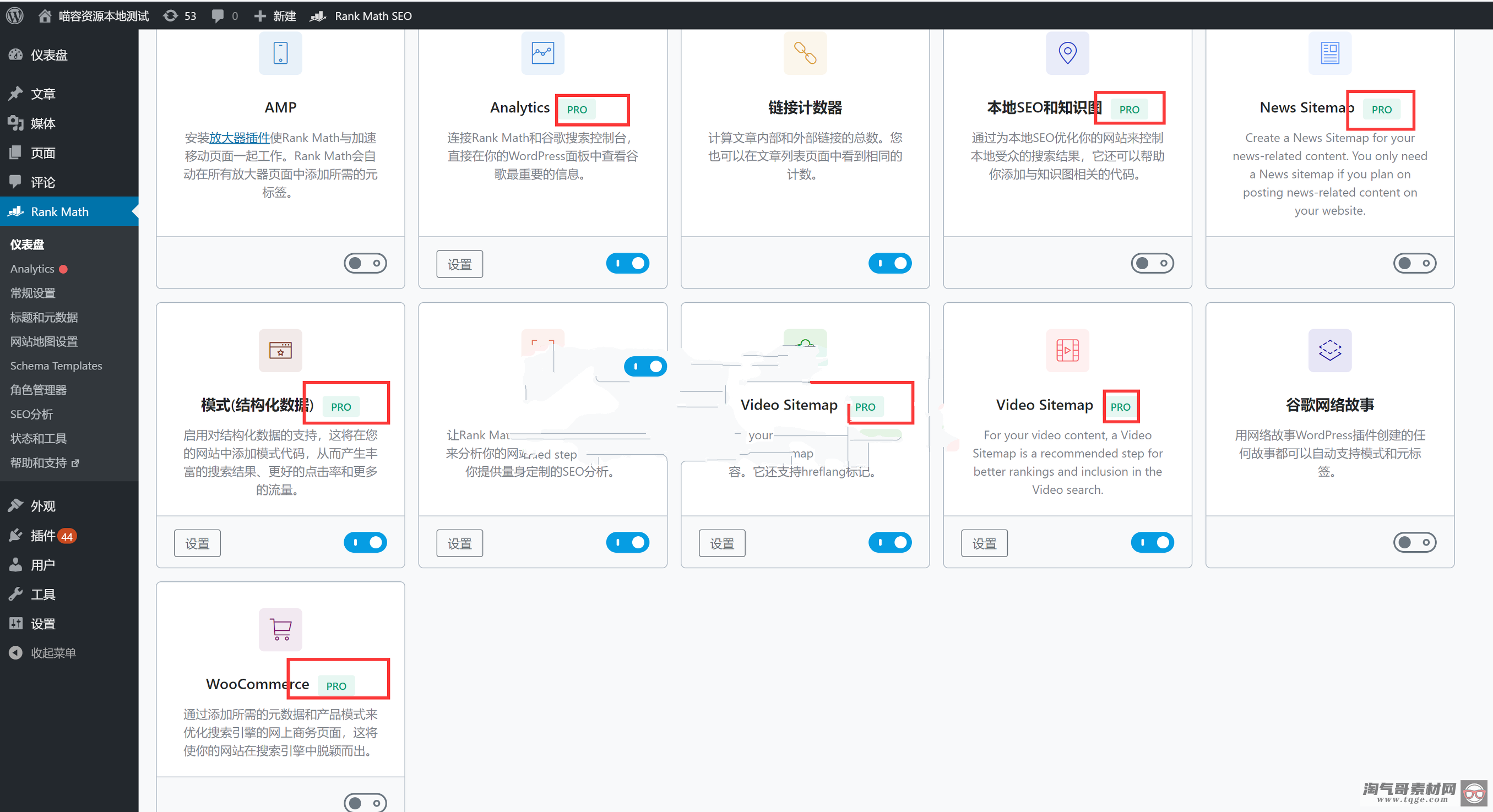Screen dimensions: 1493x812
Task: Open 角色管理器 submenu item
Action: pos(38,390)
